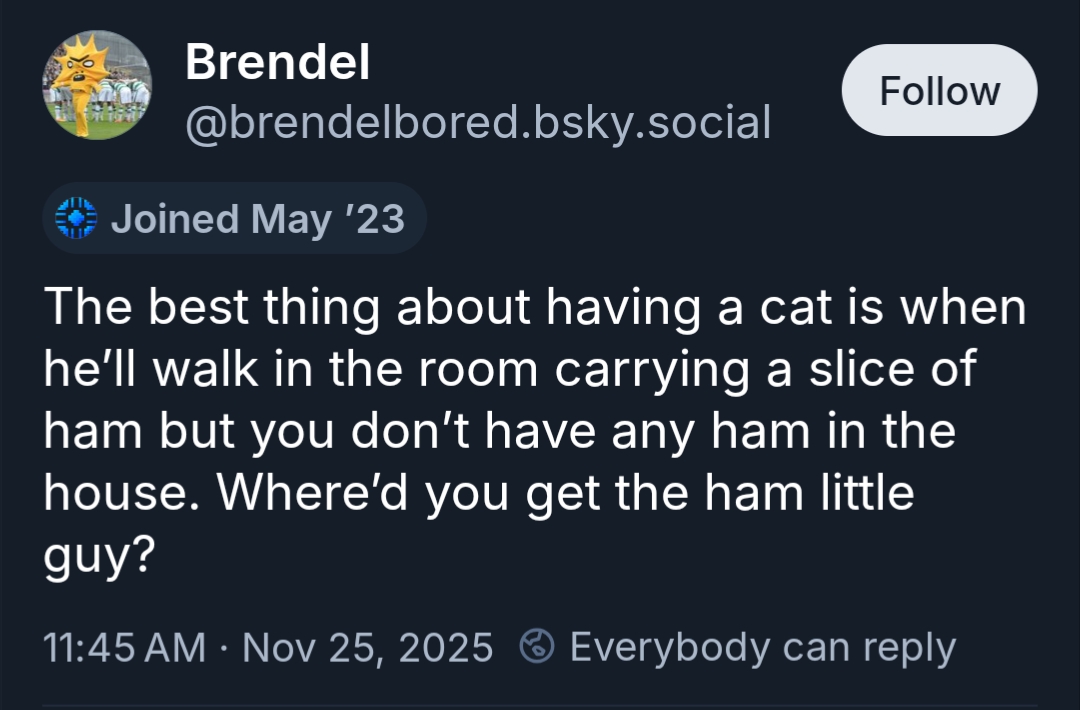Image resolution: width=1080 pixels, height=710 pixels.
Task: Open the Brendel display name link
Action: 277,64
